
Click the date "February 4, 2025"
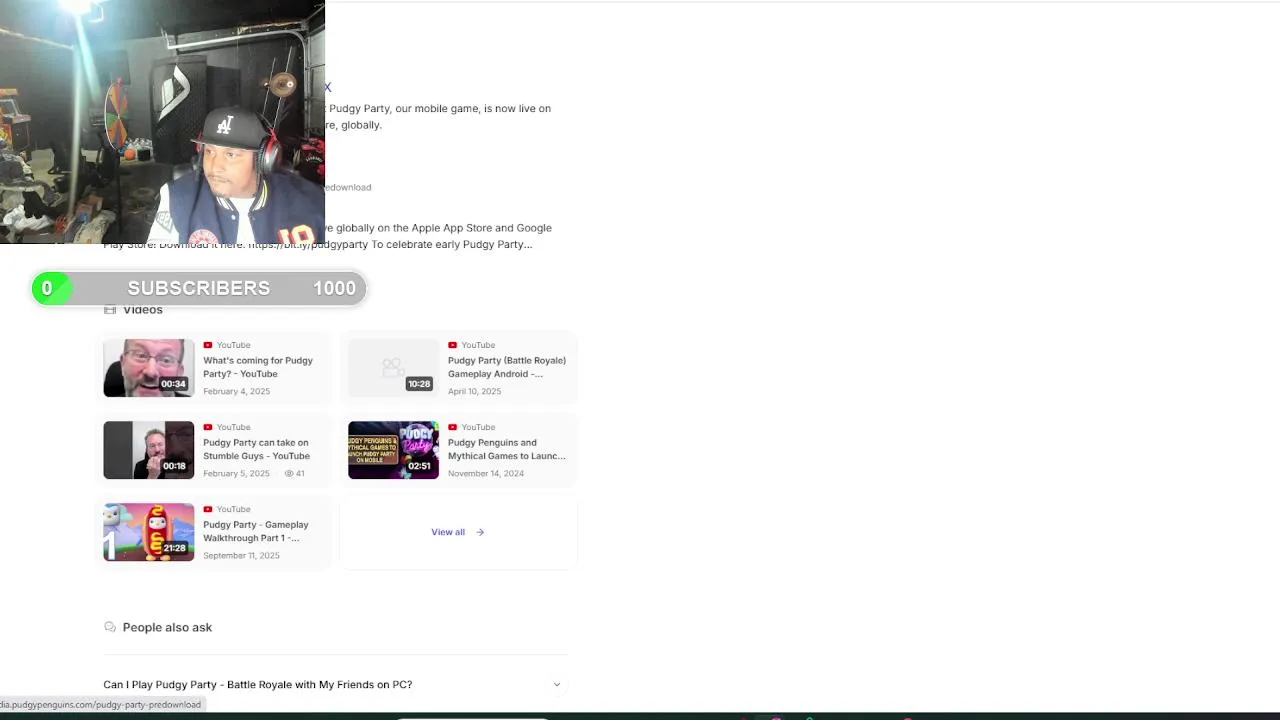pos(236,391)
